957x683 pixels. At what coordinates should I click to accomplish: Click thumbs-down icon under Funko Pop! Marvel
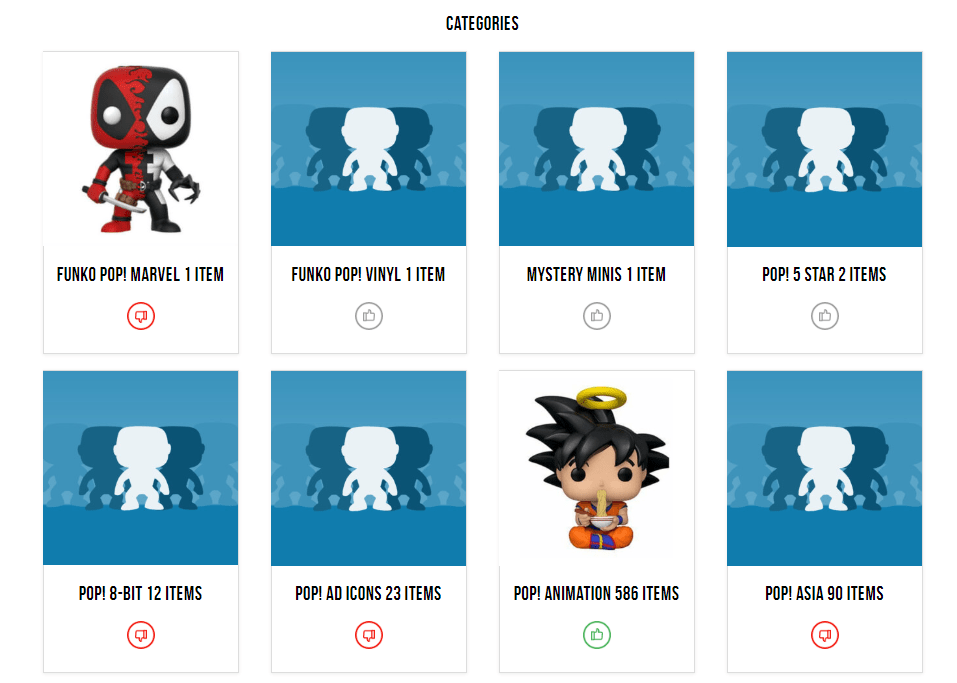coord(141,316)
